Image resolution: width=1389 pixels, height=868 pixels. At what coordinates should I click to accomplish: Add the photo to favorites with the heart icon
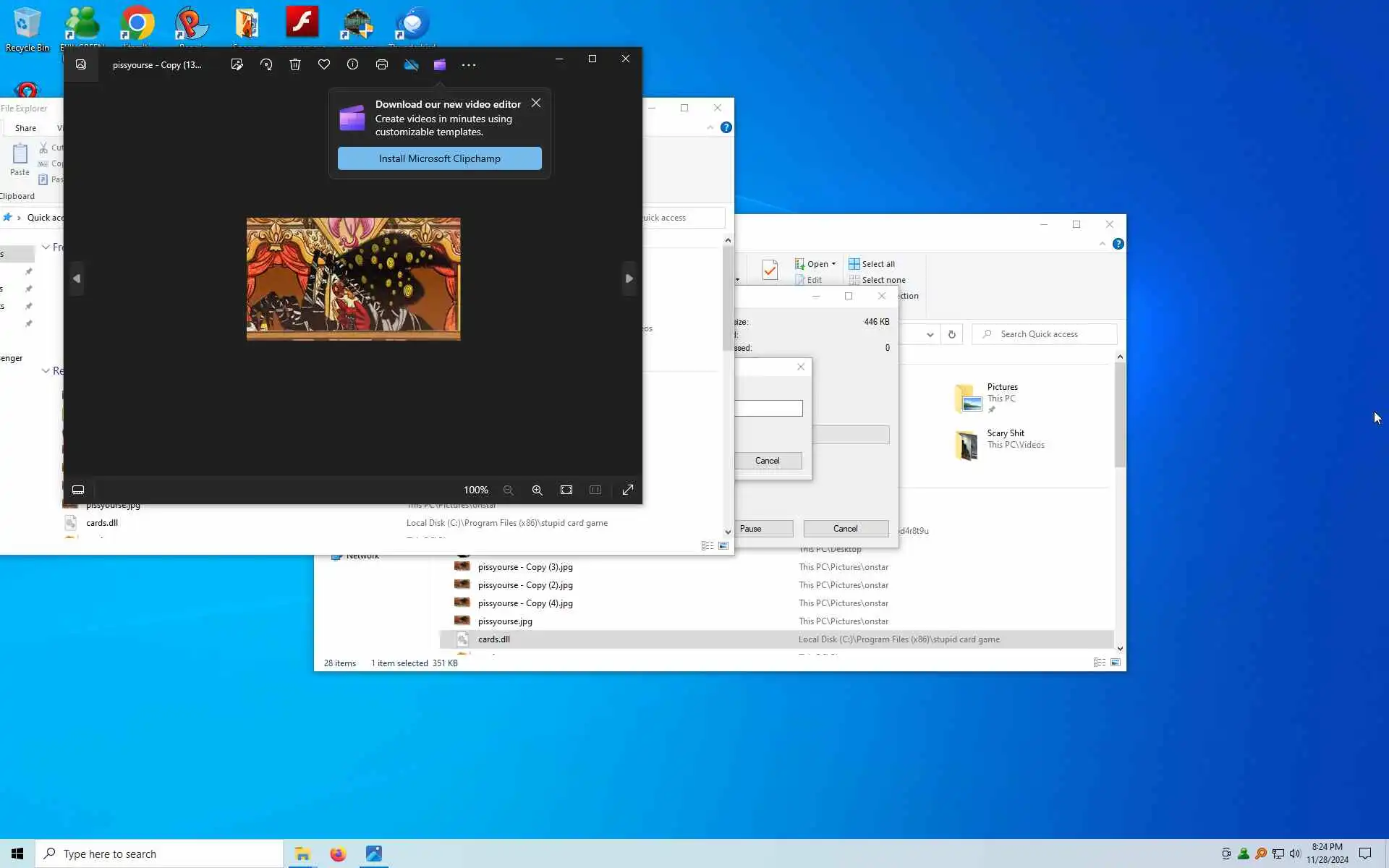[324, 65]
